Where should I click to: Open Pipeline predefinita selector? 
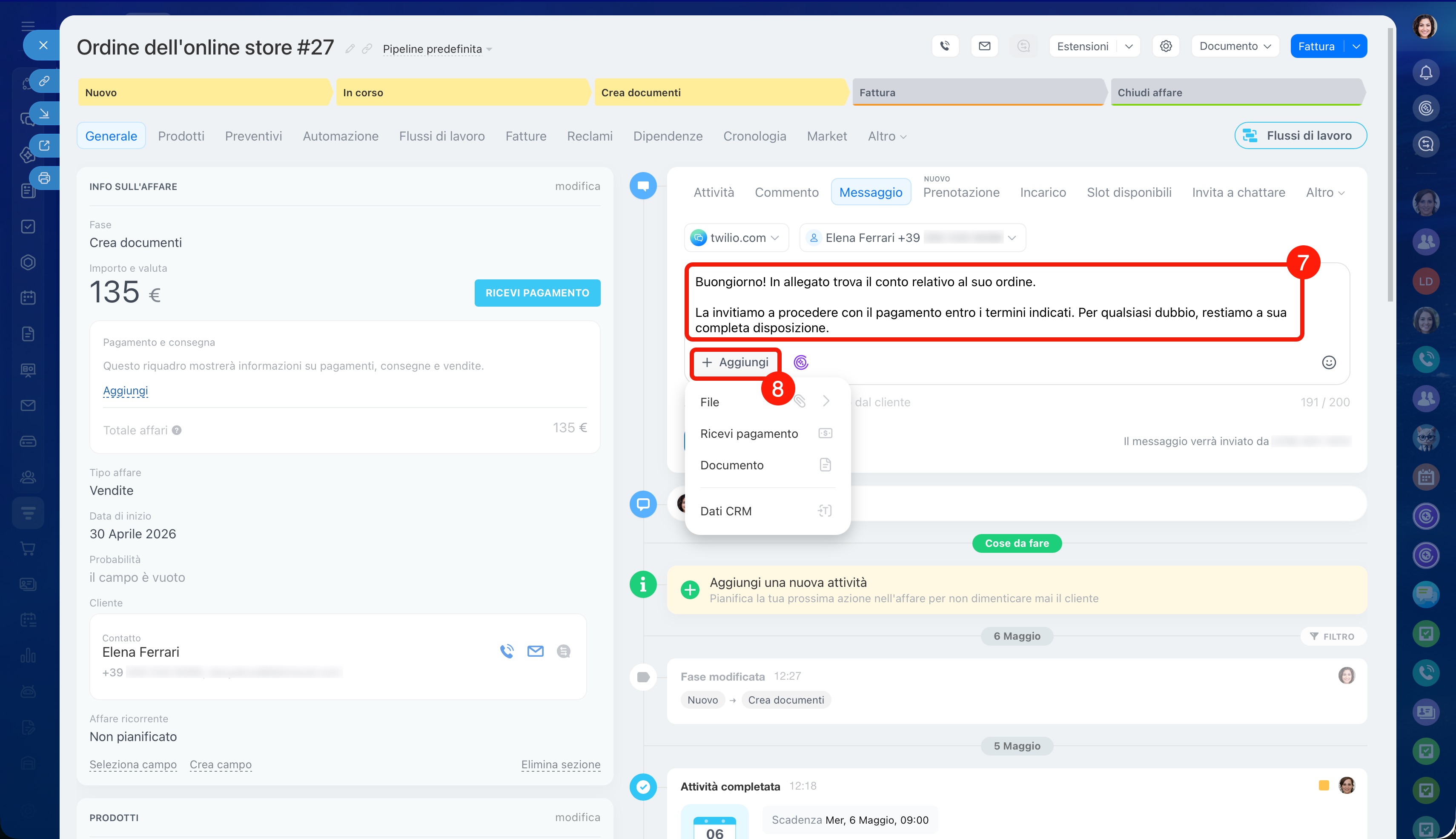[436, 49]
